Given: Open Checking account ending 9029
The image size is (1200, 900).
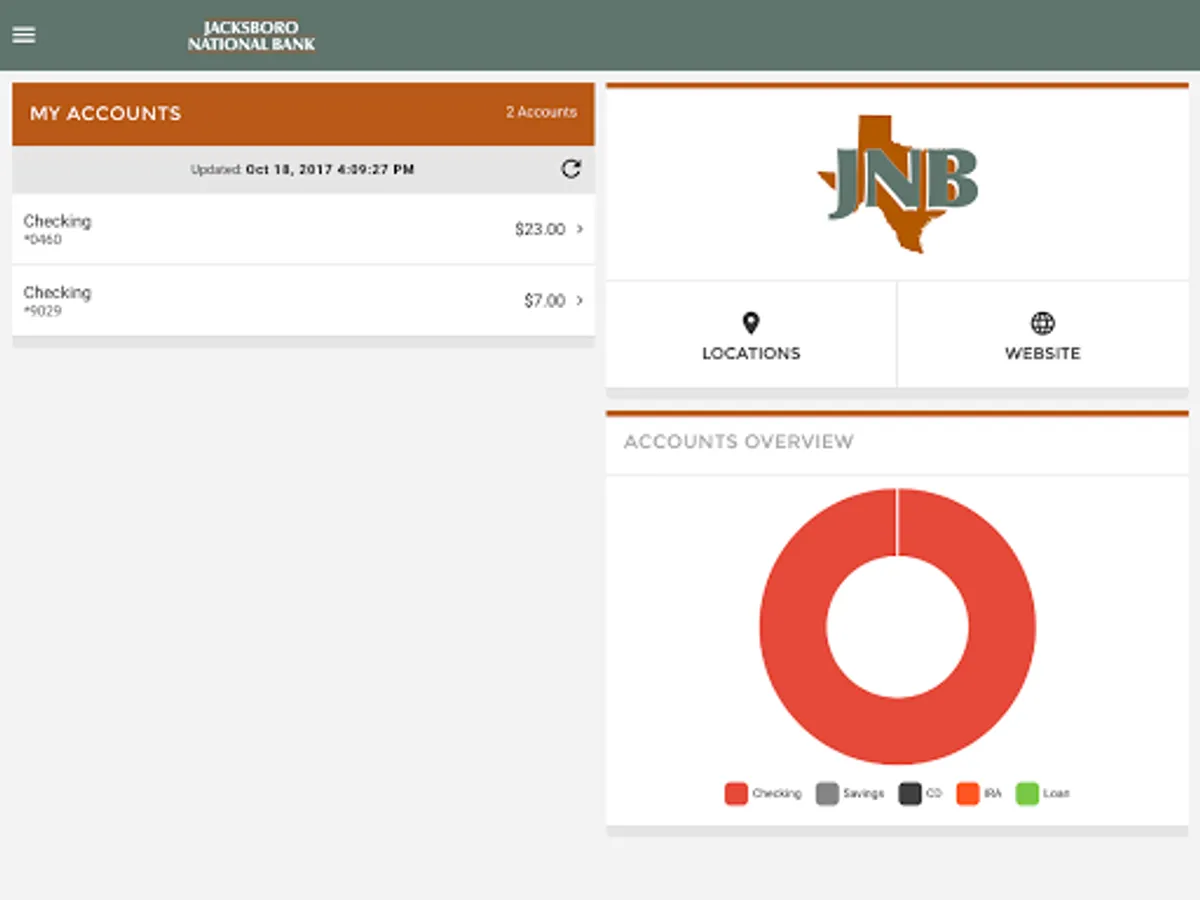Looking at the screenshot, I should coord(303,300).
